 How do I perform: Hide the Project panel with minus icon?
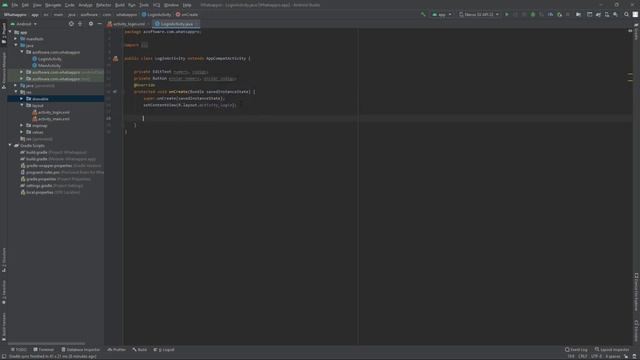click(x=100, y=24)
